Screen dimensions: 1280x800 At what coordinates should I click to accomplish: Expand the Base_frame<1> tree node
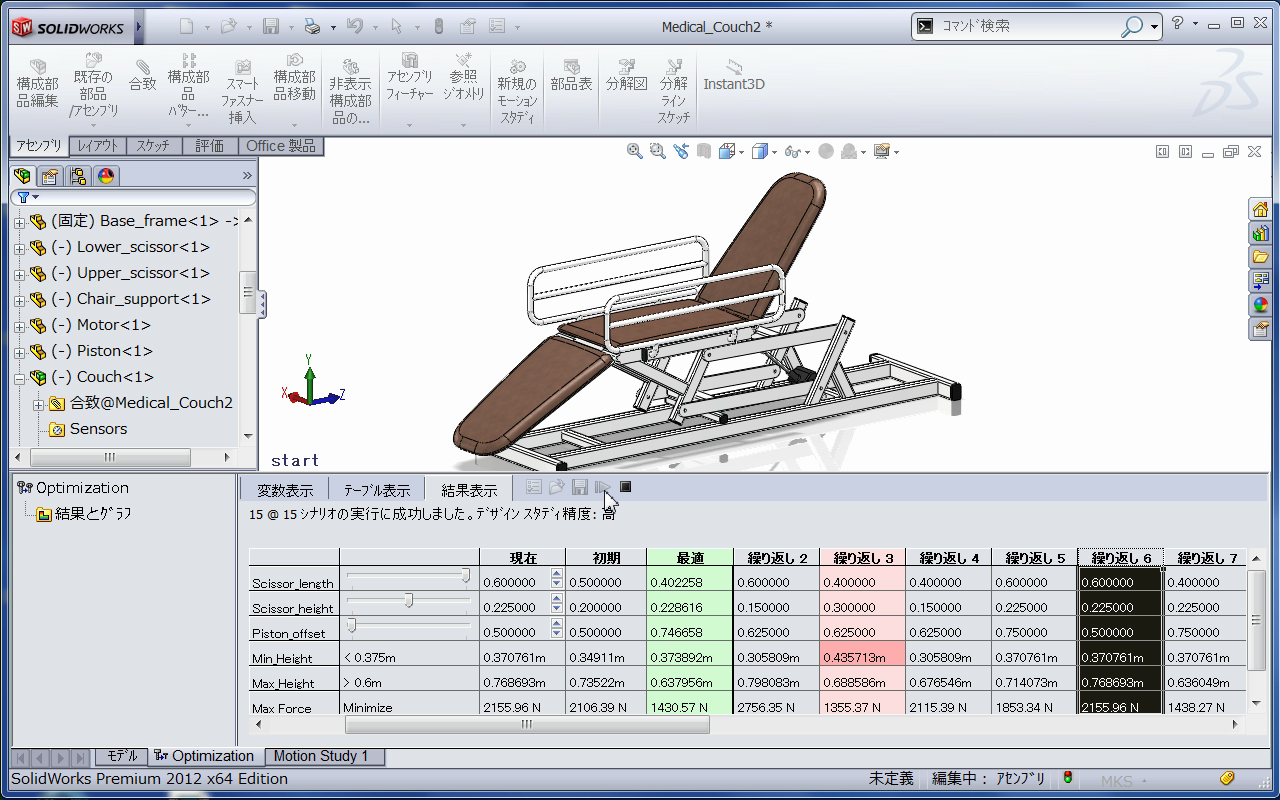19,222
